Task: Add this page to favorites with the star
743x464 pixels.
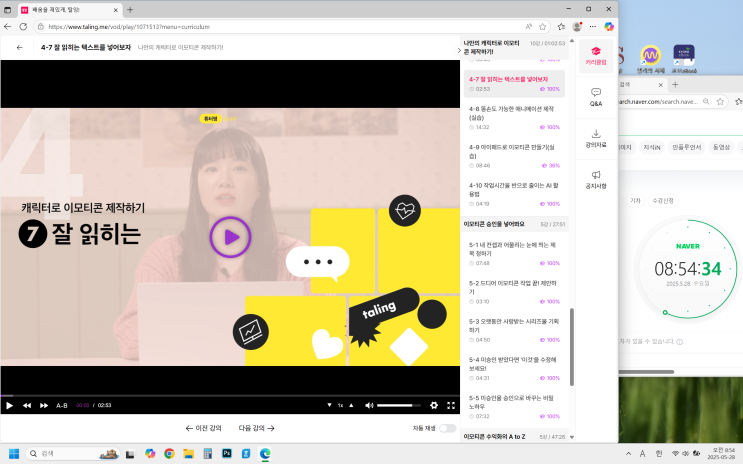Action: coord(543,27)
